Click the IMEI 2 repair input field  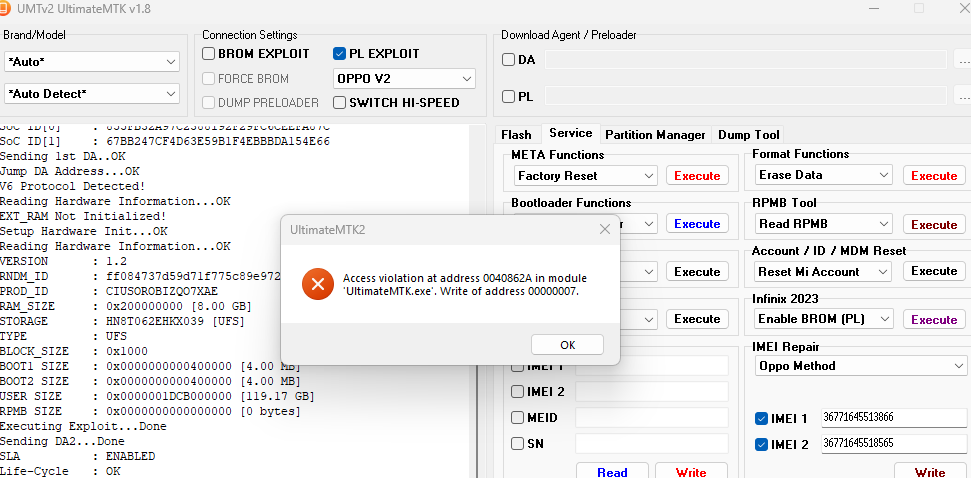894,444
